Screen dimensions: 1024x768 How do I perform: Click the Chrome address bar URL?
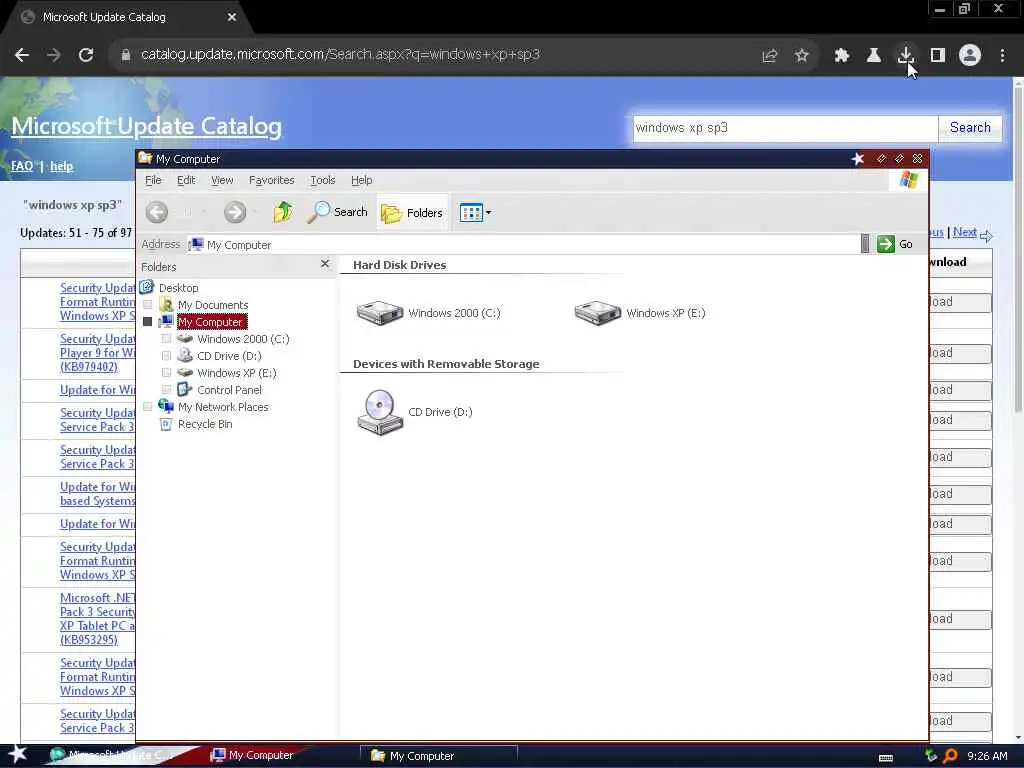click(340, 55)
